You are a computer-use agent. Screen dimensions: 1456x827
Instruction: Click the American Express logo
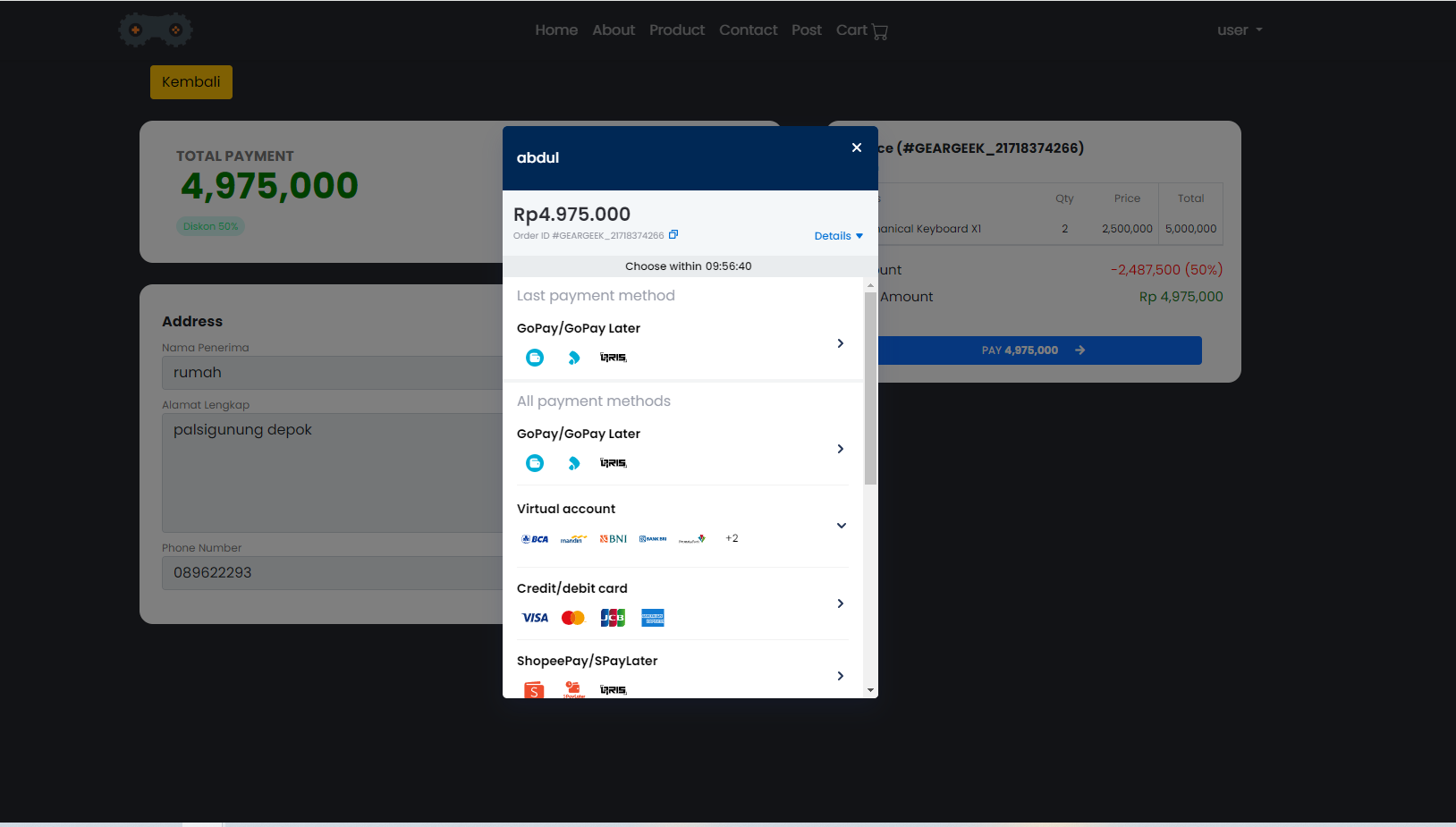pos(653,618)
